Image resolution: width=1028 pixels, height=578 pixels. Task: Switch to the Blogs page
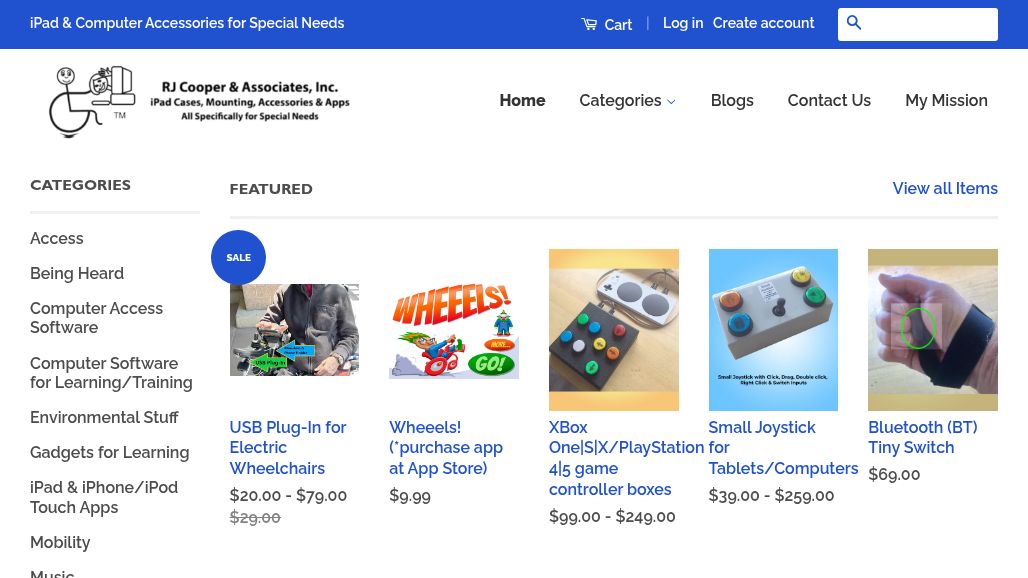click(732, 100)
